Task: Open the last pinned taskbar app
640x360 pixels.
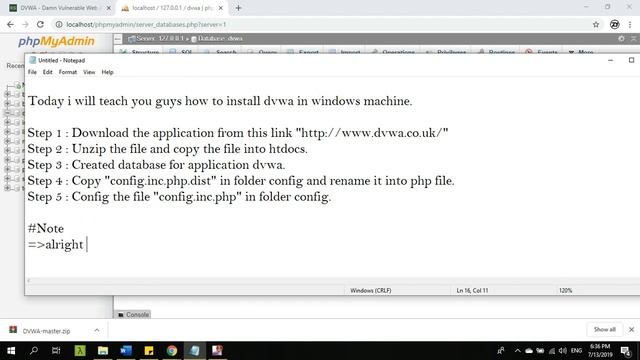Action: (x=217, y=351)
